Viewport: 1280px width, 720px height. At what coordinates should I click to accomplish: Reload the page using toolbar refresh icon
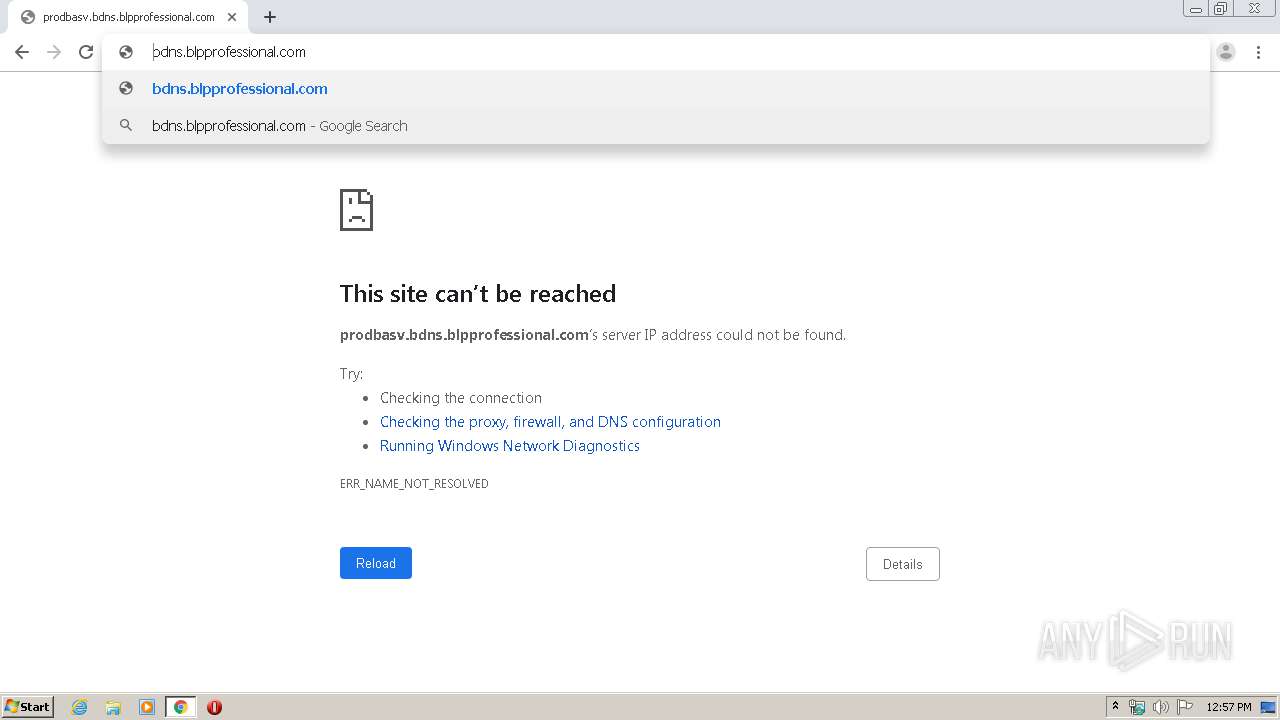[x=86, y=52]
